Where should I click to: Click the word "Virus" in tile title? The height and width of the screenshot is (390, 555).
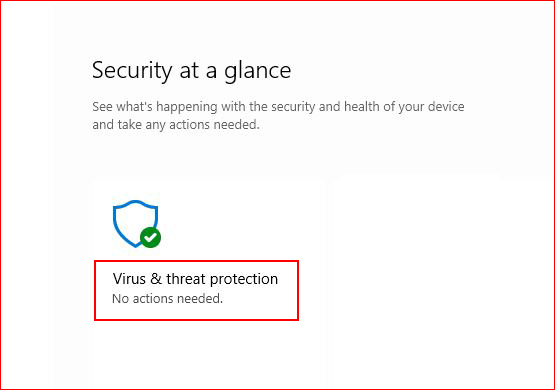click(x=129, y=279)
